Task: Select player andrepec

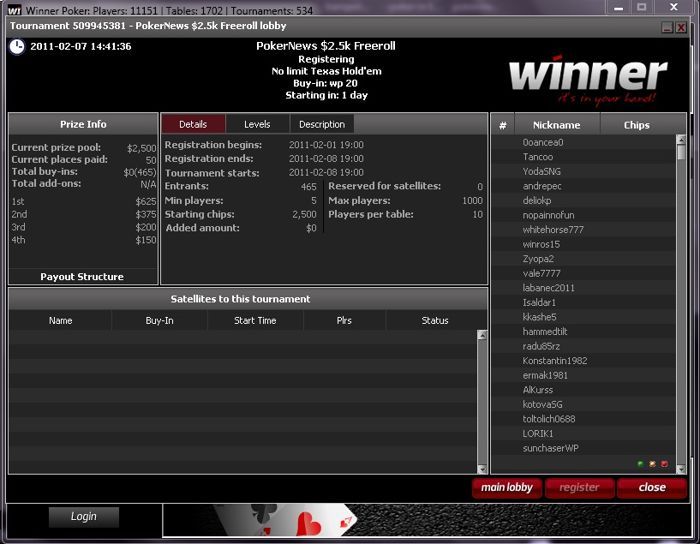Action: point(583,186)
